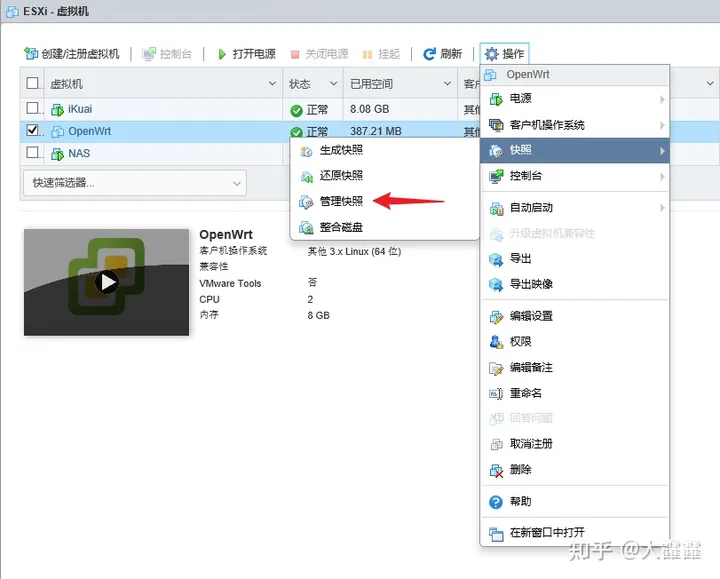Viewport: 720px width, 579px height.
Task: Click the 创建/注册虚拟机 toolbar icon
Action: [x=31, y=54]
